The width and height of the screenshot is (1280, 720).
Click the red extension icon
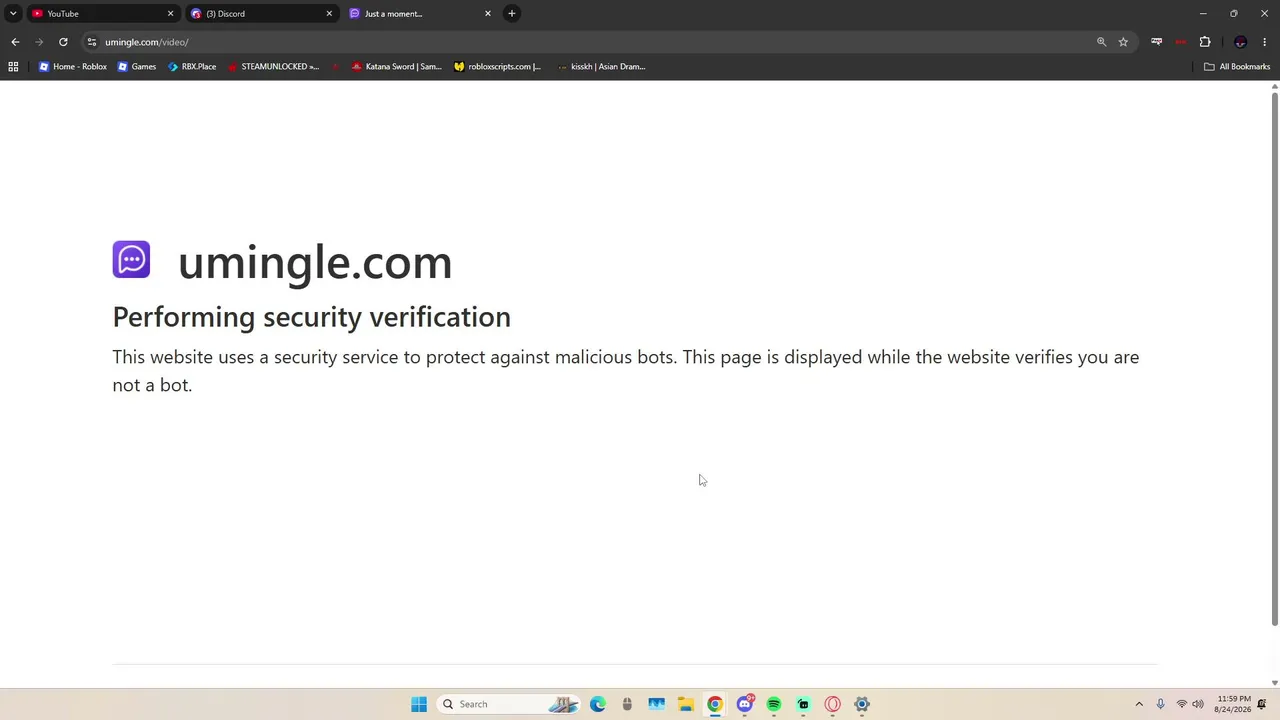pyautogui.click(x=1181, y=42)
